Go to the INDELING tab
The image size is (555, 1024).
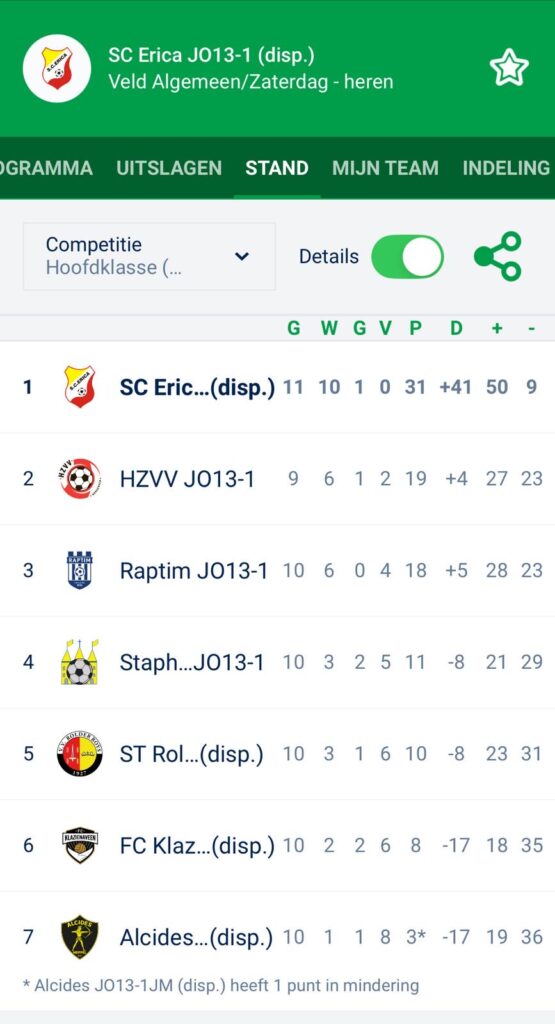click(506, 168)
